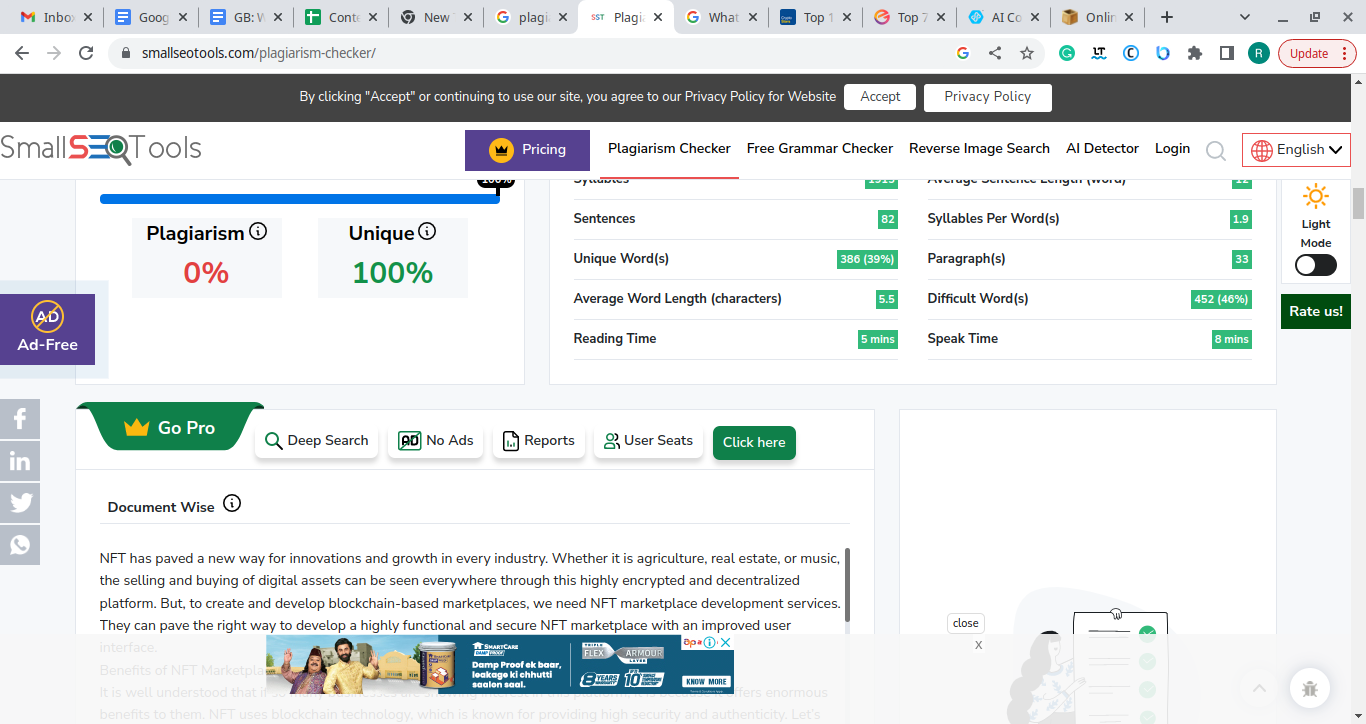
Task: Select the User Seats feature button
Action: 648,441
